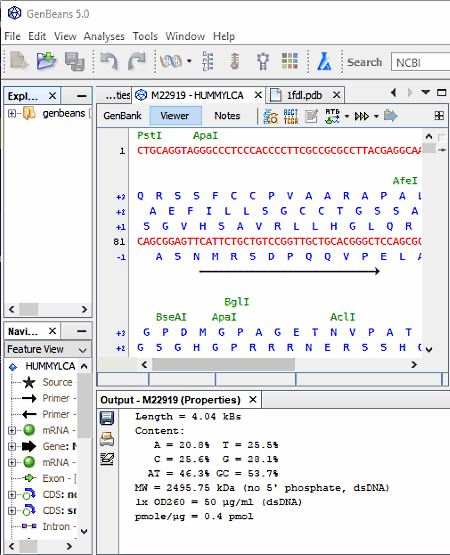Open file with the folder arrow icon

pos(46,61)
